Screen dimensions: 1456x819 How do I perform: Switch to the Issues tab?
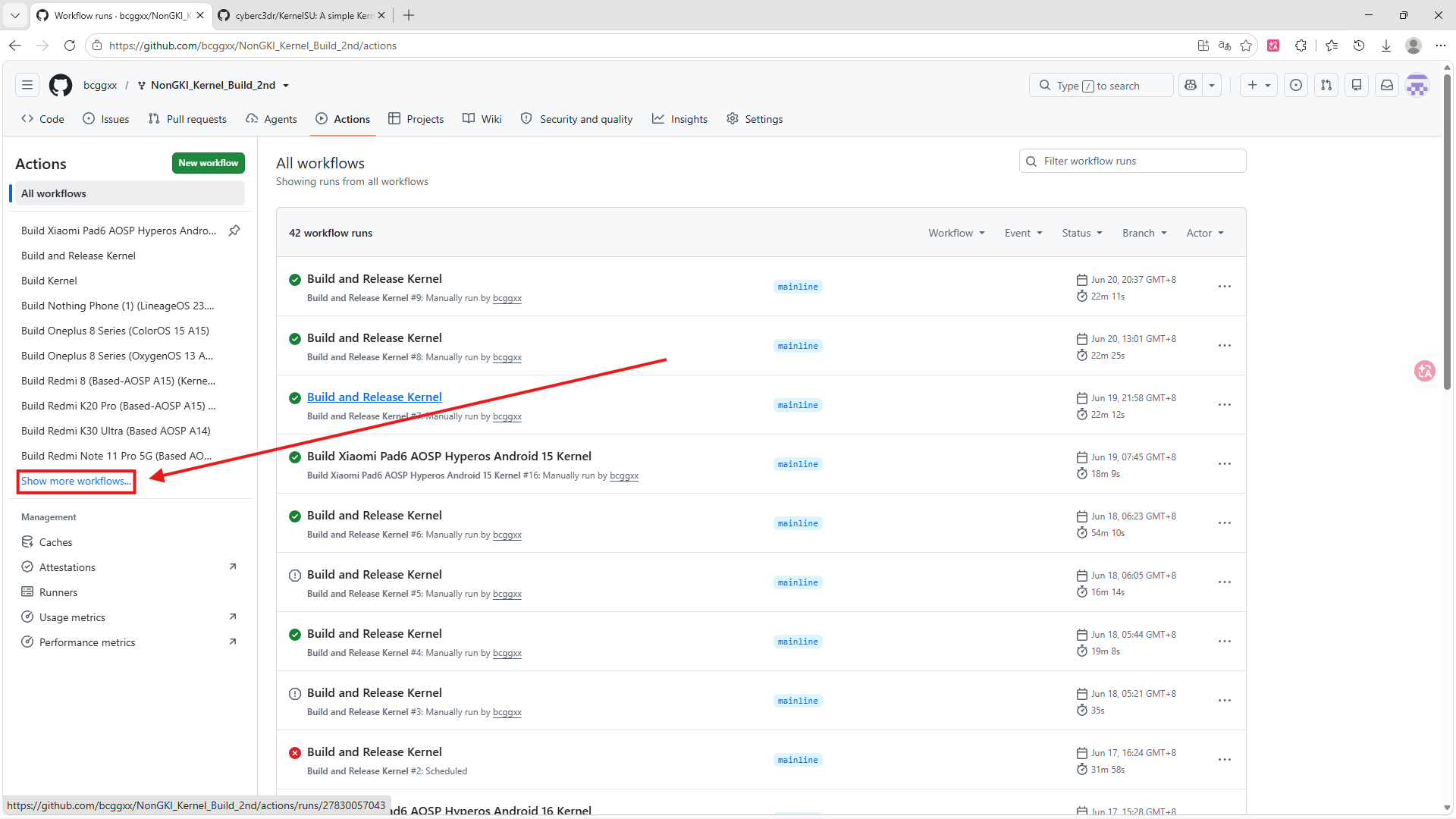[x=106, y=119]
